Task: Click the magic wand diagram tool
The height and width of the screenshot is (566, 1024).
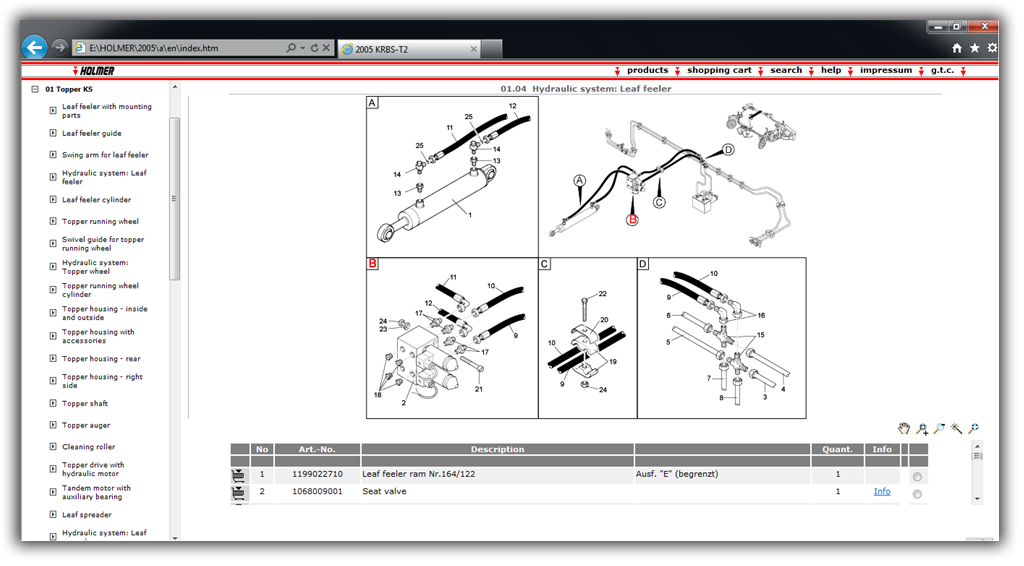Action: point(956,428)
